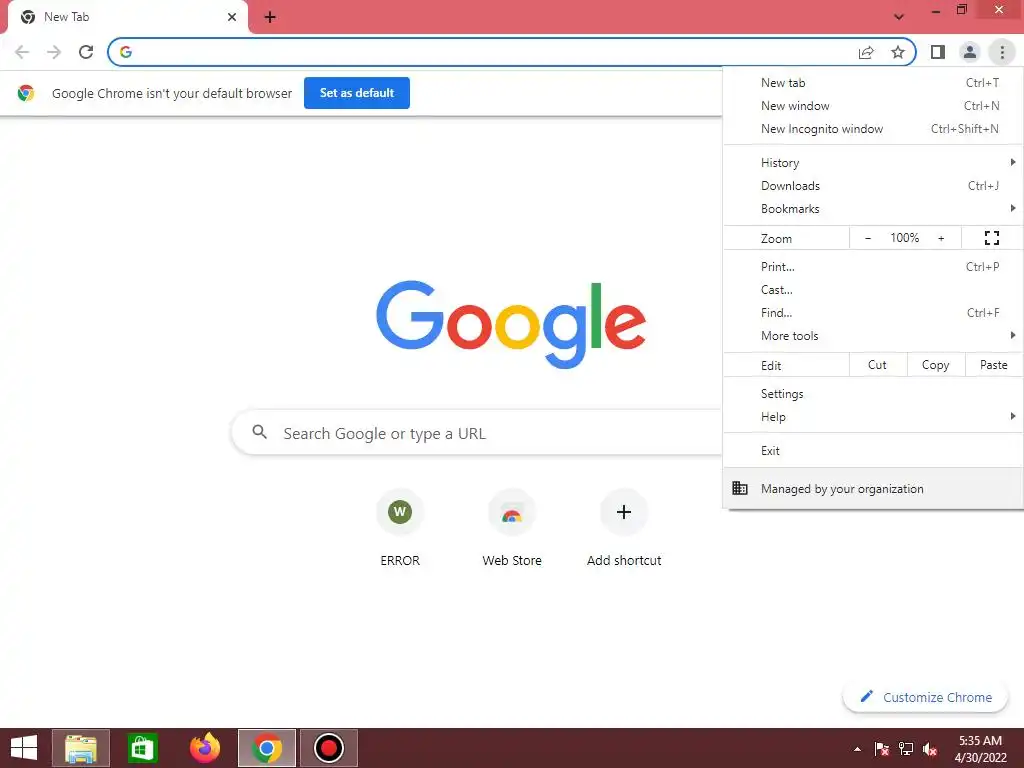Open a New Incognito window
The image size is (1024, 768).
click(873, 129)
